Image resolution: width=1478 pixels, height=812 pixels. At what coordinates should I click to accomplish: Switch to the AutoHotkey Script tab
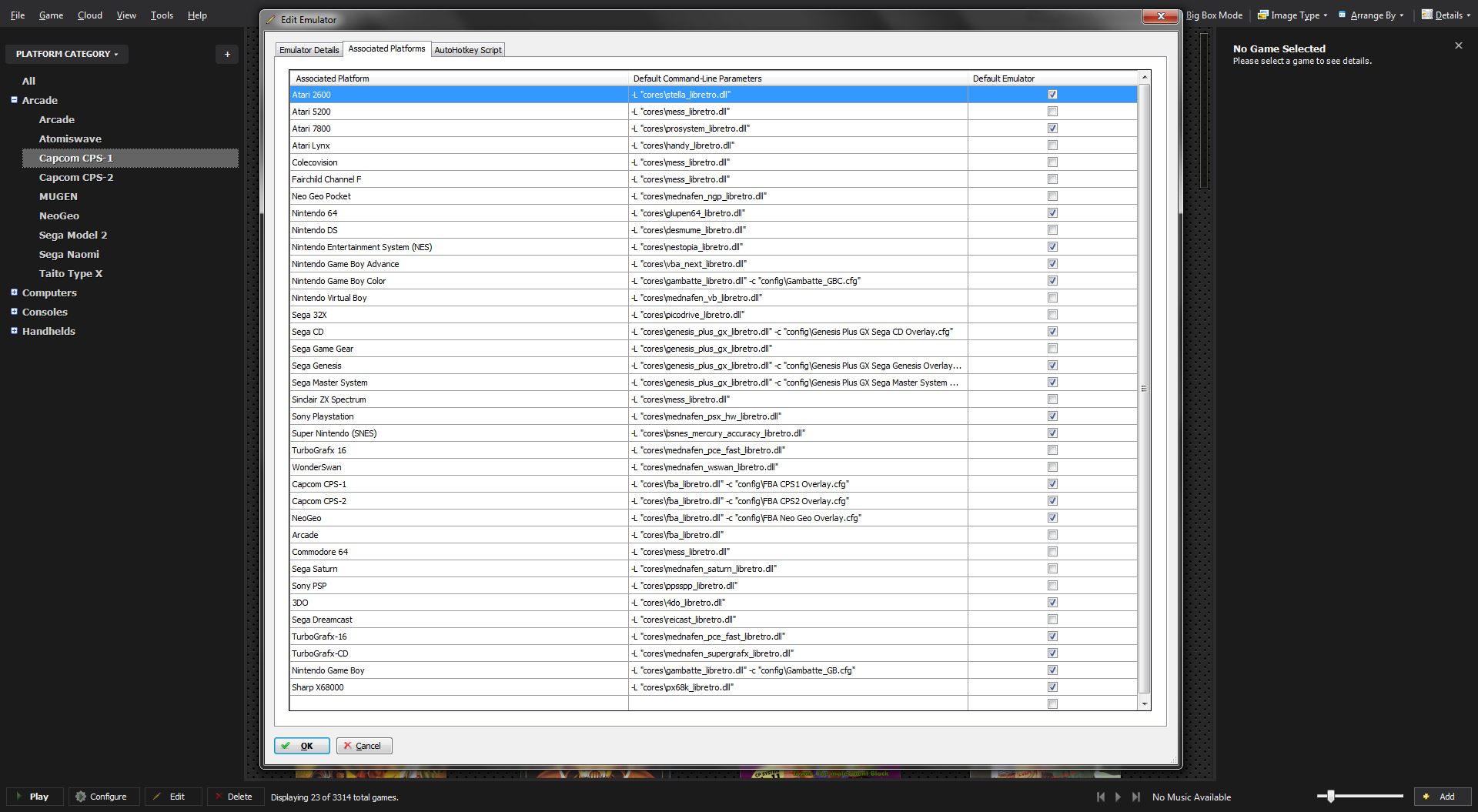[x=468, y=50]
